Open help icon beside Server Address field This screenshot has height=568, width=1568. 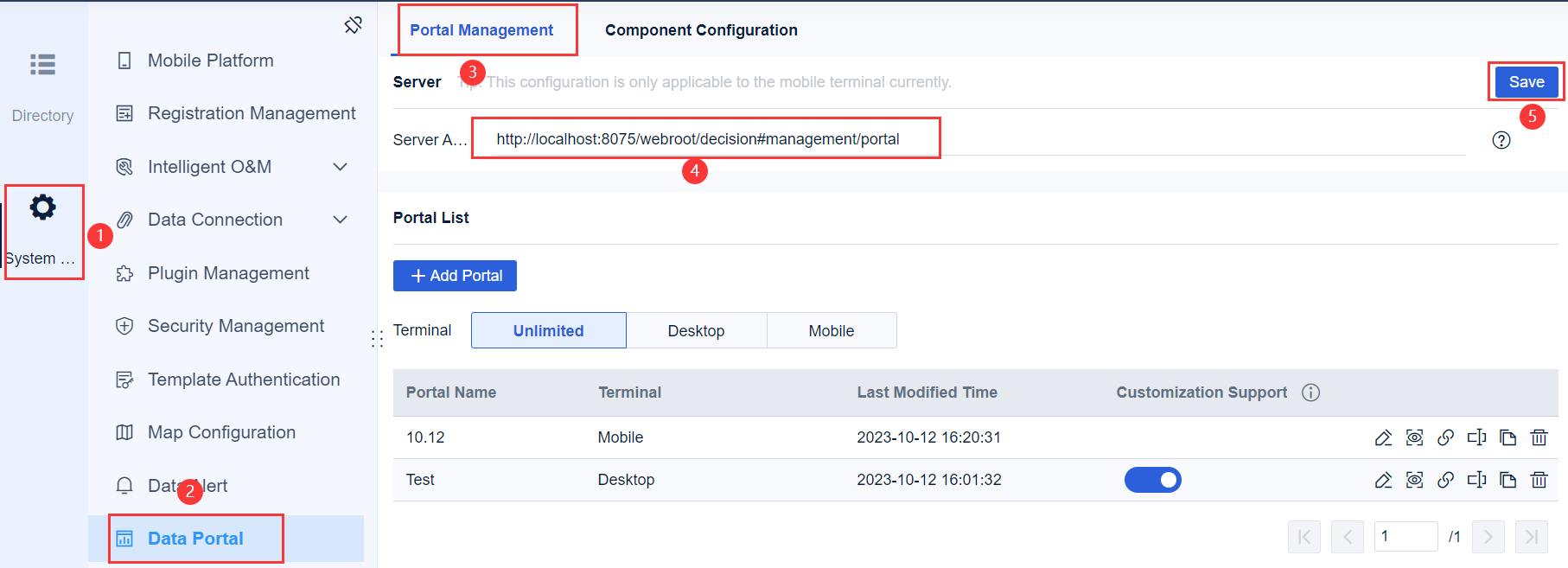1501,140
